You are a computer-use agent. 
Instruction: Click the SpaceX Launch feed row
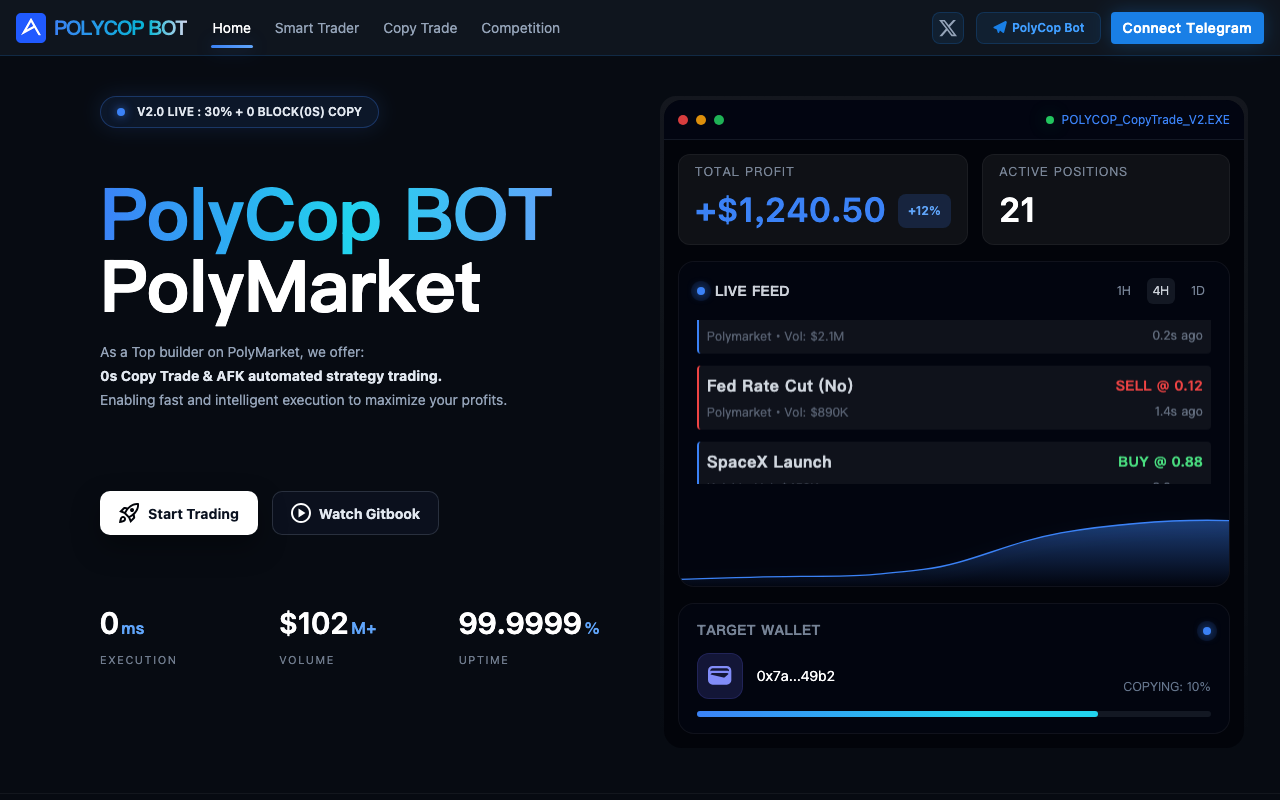click(x=954, y=463)
